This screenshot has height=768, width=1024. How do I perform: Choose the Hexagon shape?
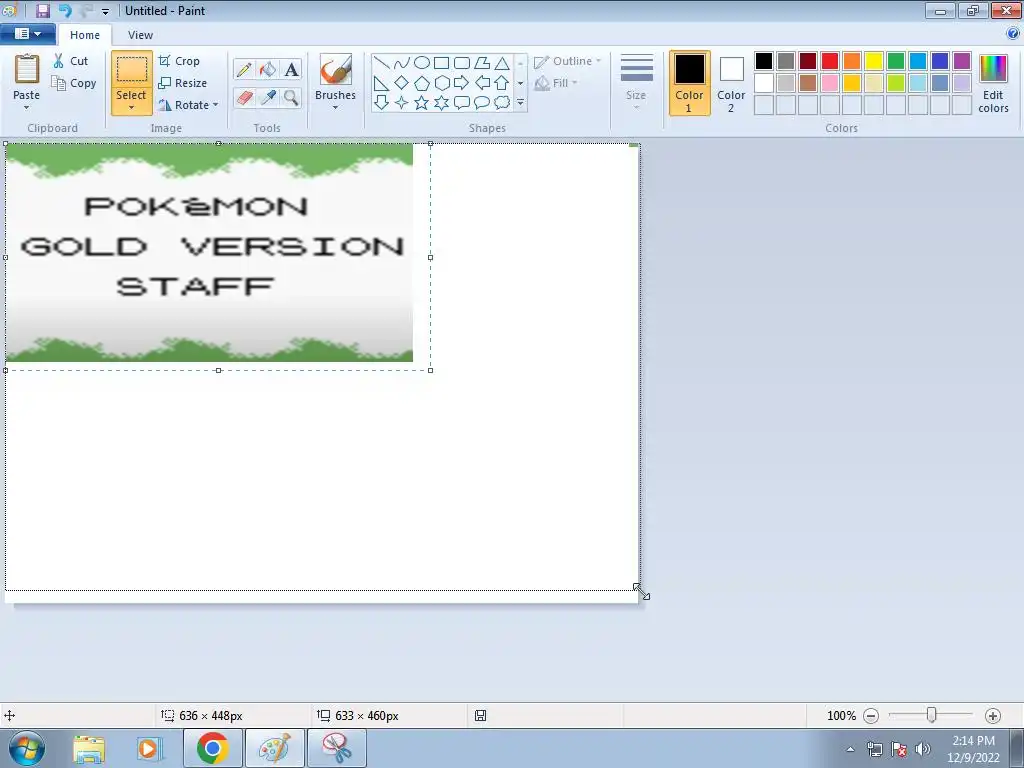tap(441, 83)
